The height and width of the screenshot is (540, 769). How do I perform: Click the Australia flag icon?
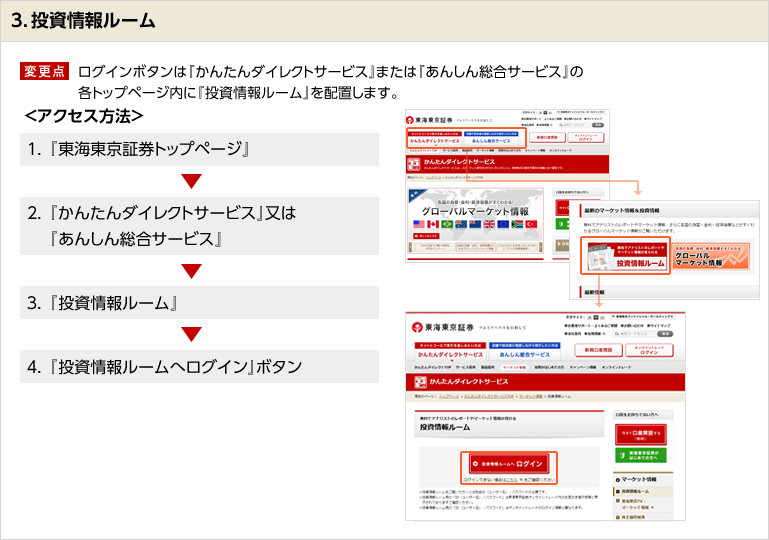(461, 224)
